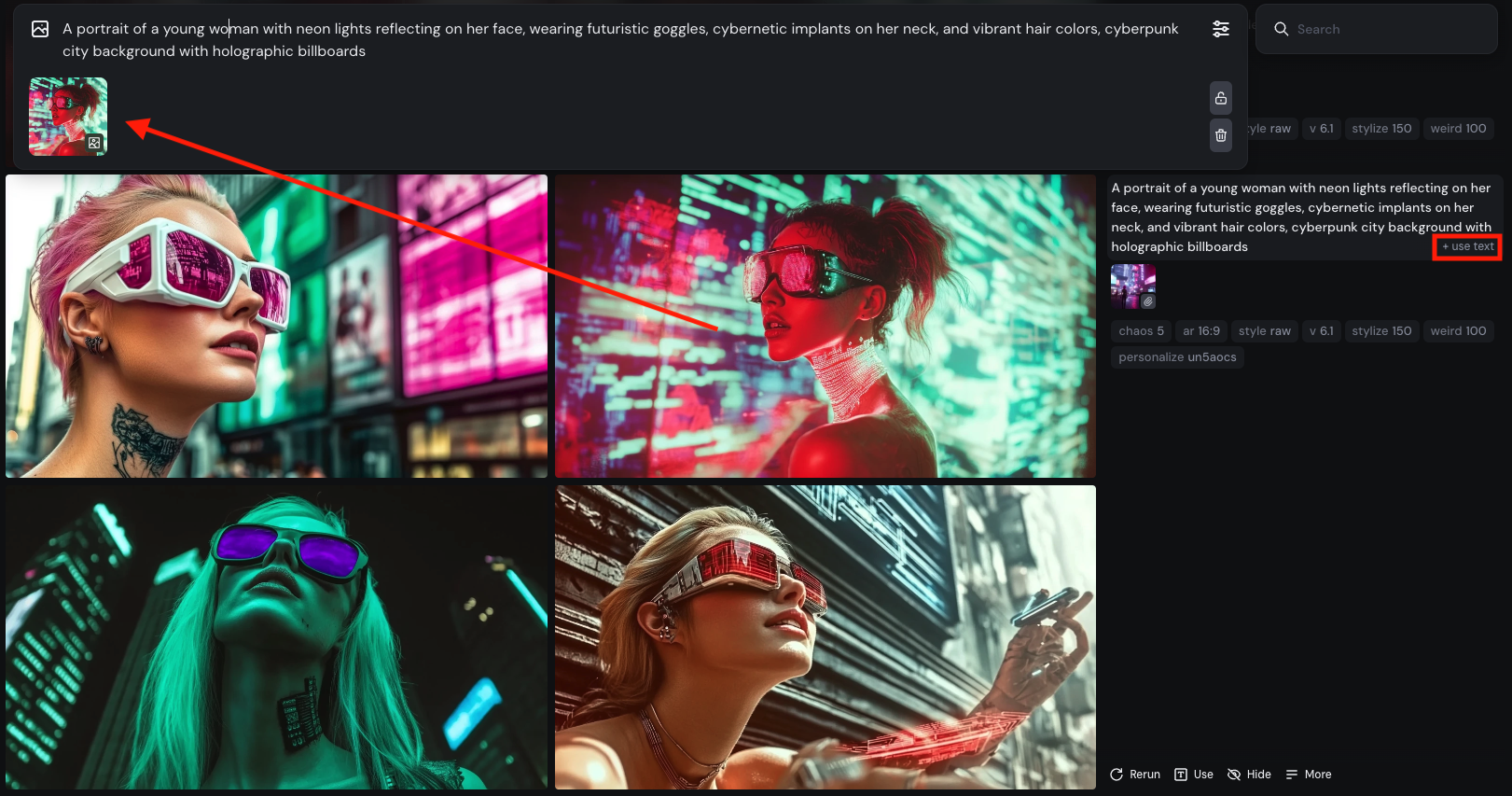Click the search magnifier icon
Image resolution: width=1512 pixels, height=796 pixels.
coord(1282,29)
